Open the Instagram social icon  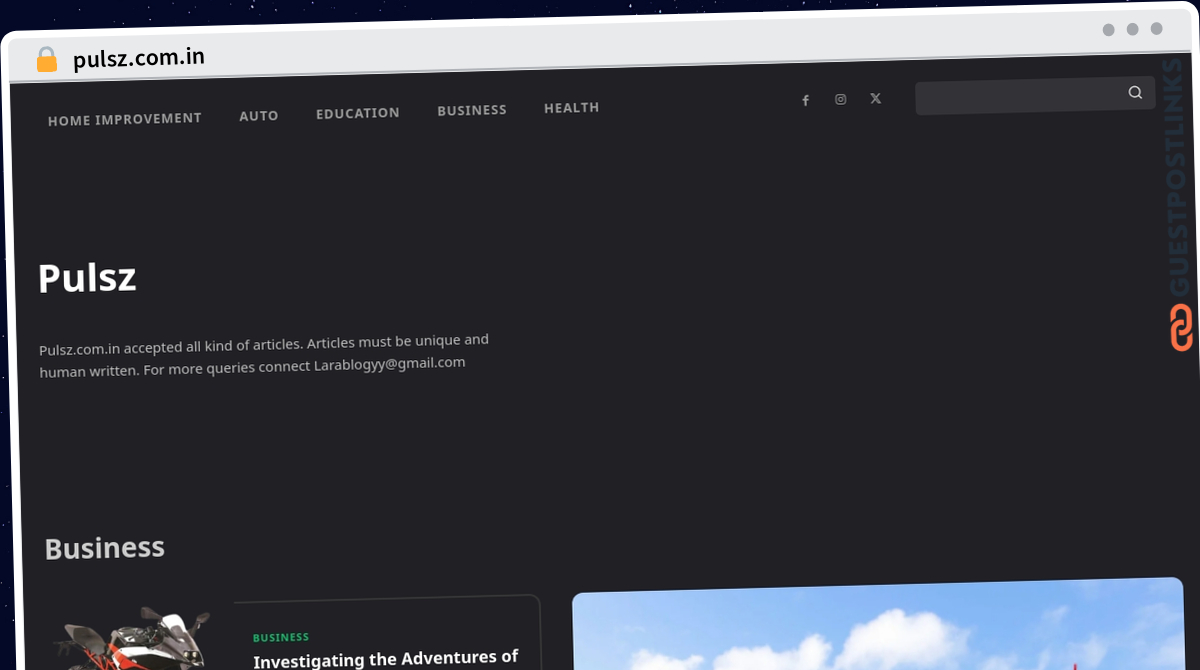841,99
